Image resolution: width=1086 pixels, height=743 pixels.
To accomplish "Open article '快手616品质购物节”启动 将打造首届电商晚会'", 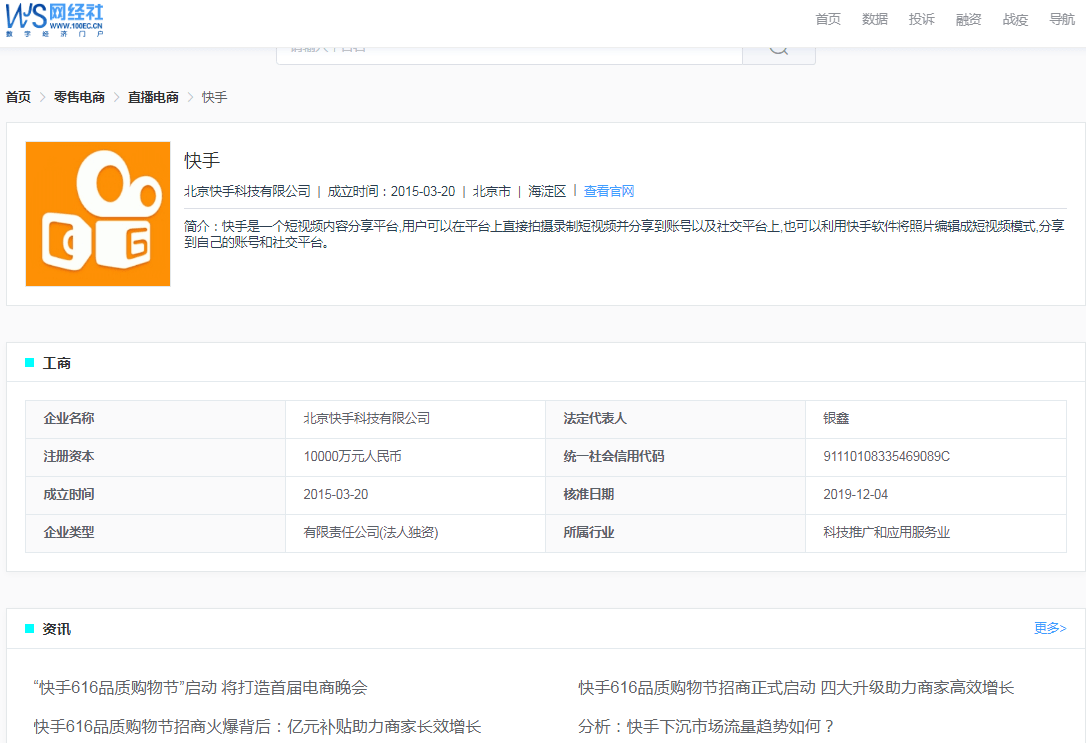I will click(200, 688).
